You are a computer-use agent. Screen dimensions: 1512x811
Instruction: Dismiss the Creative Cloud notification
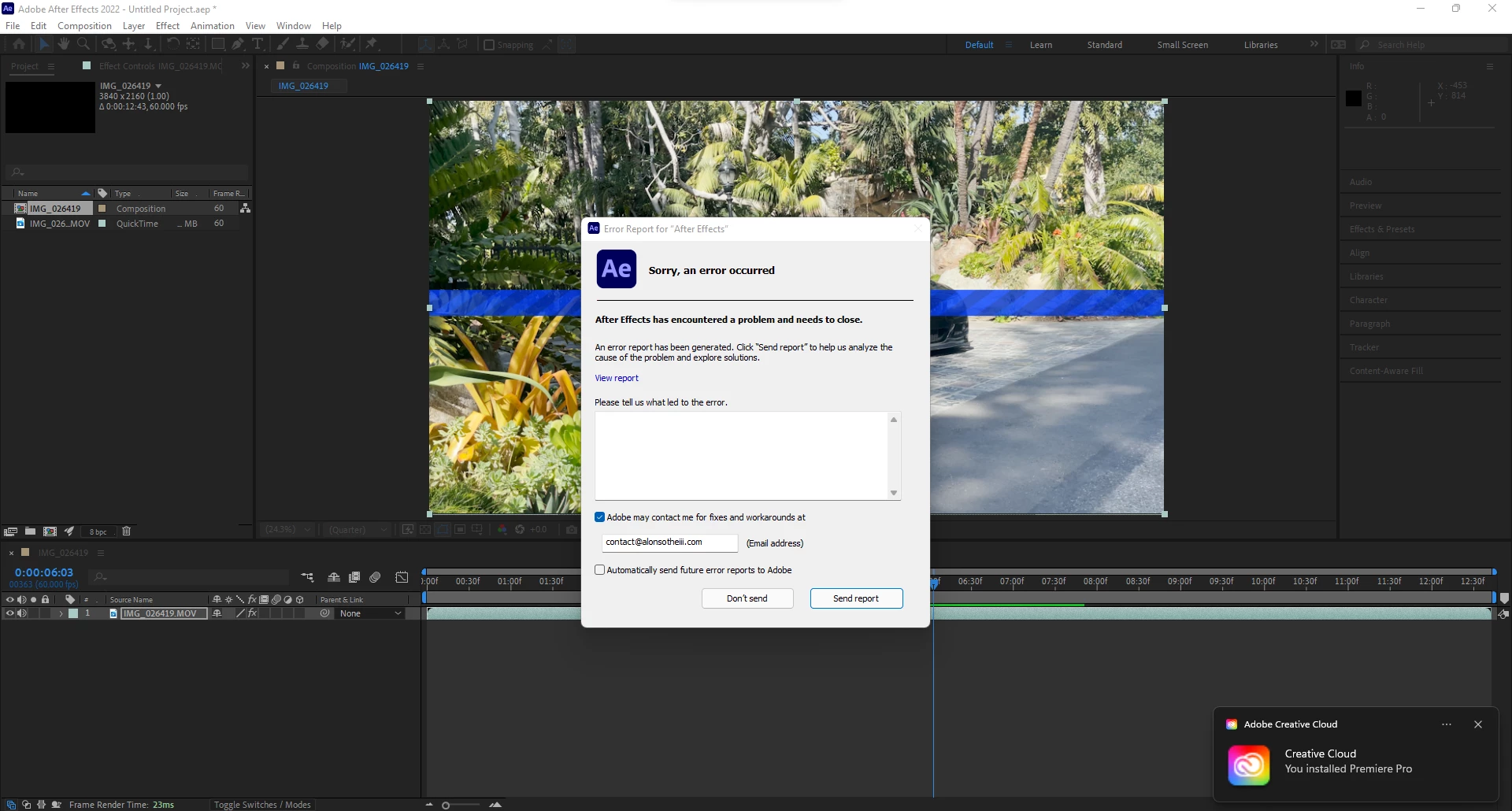point(1478,724)
